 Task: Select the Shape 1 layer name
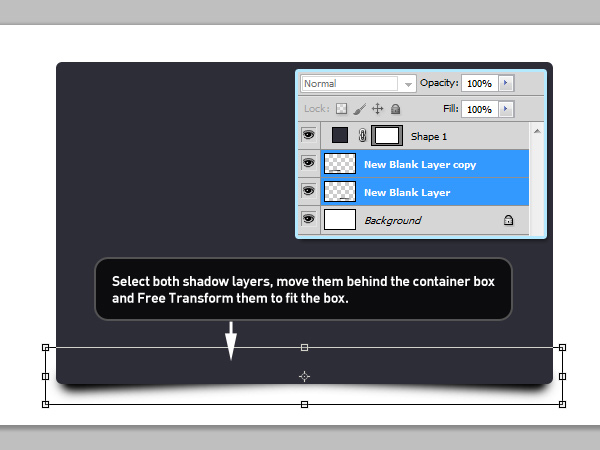coord(429,137)
